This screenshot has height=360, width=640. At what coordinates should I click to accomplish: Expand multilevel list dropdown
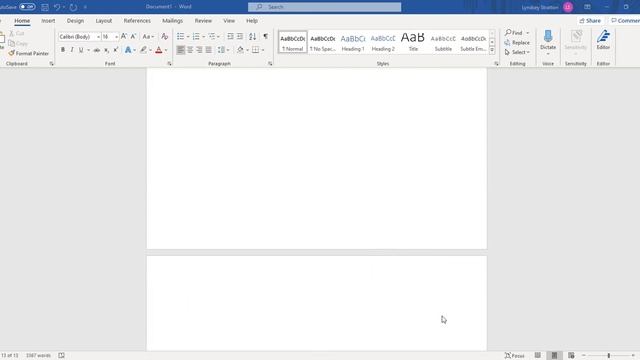pos(218,37)
